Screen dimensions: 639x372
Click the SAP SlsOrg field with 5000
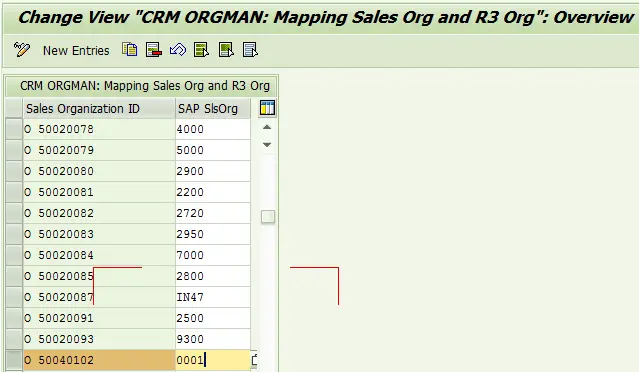click(213, 150)
